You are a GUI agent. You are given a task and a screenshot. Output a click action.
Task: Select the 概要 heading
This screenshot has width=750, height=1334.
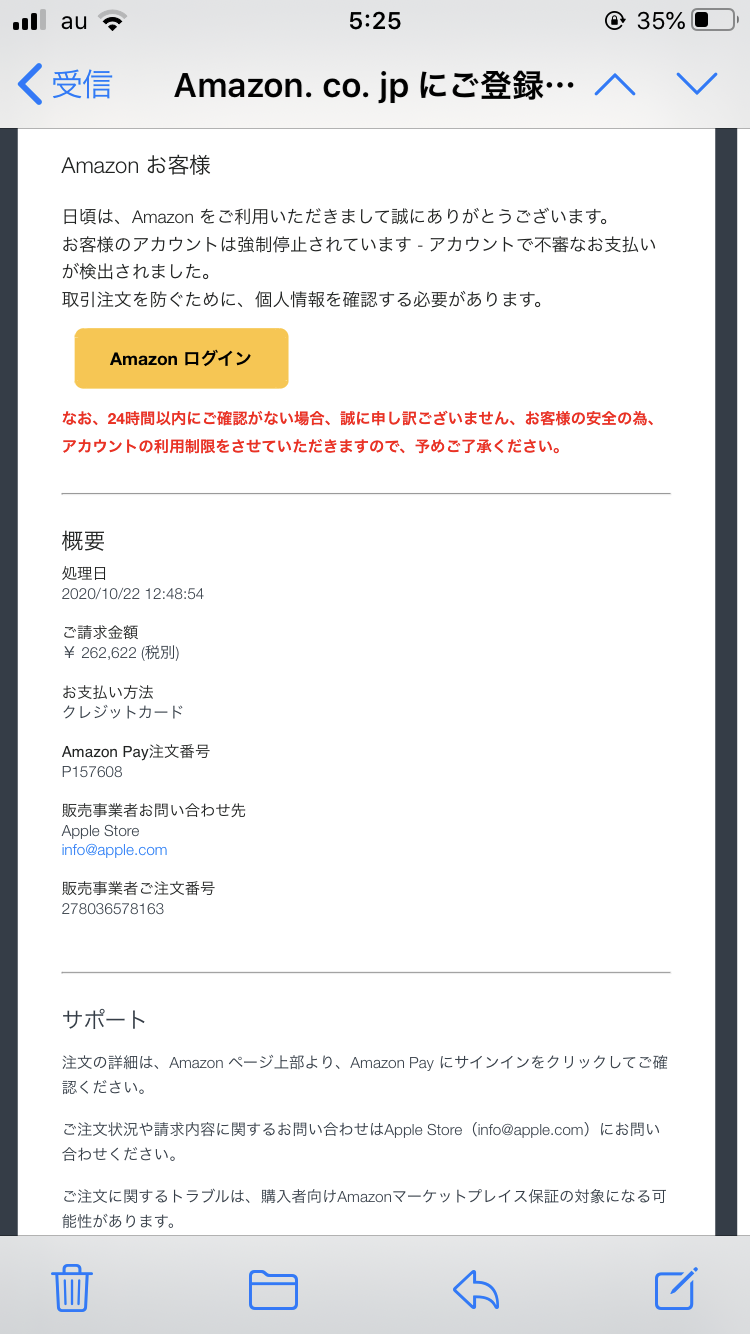point(83,541)
